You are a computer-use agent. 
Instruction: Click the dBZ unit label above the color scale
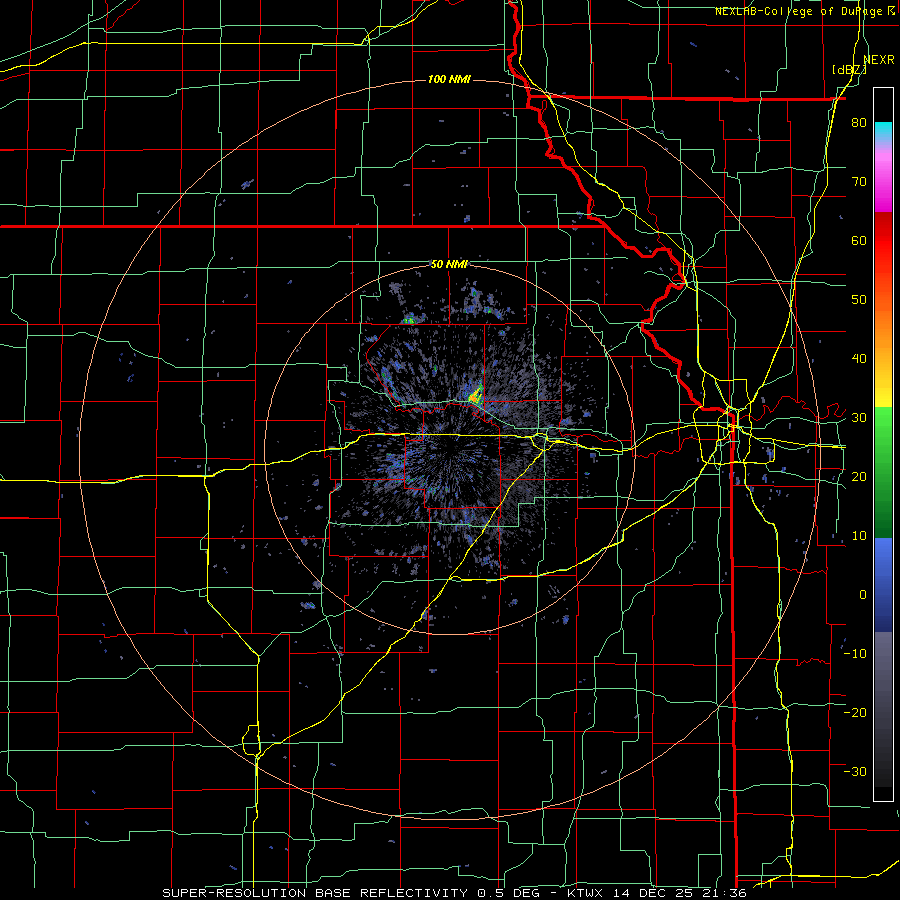[x=849, y=70]
